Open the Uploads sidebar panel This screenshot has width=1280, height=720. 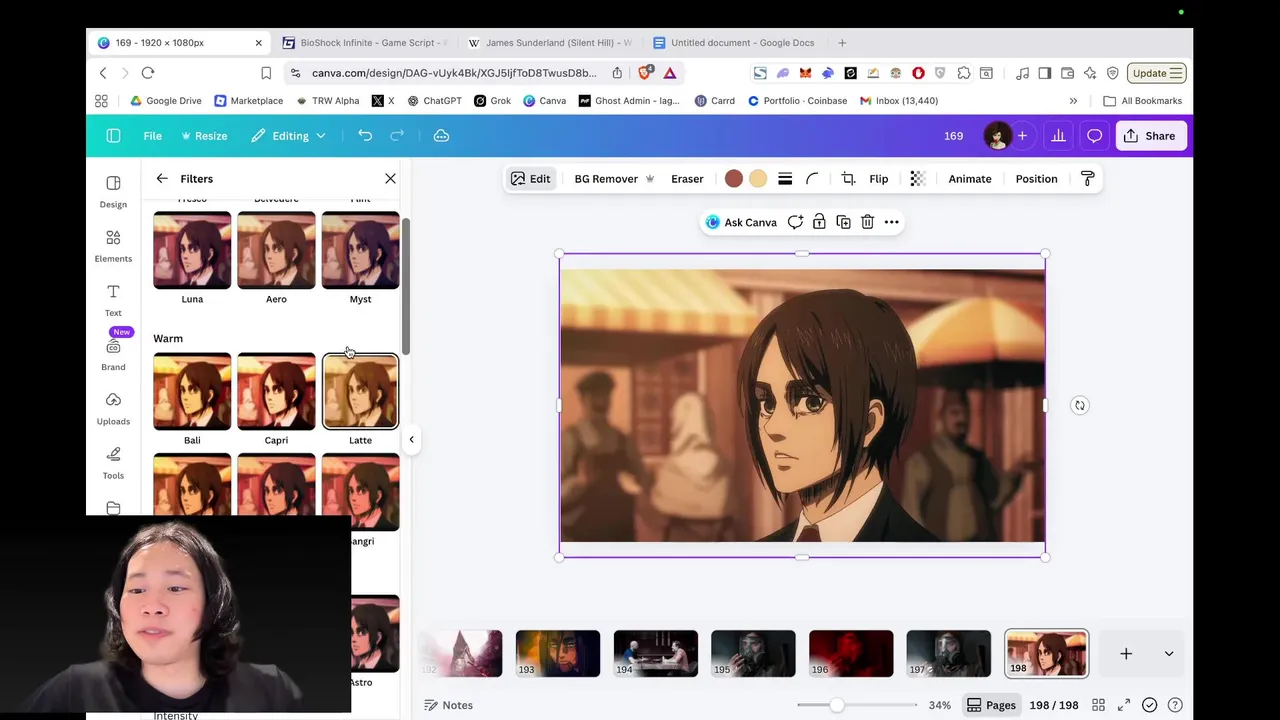(113, 407)
